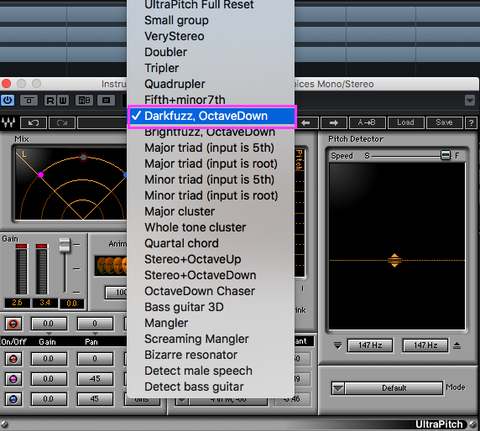The width and height of the screenshot is (480, 431).
Task: Click the blue voice Pan field showing 45
Action: pyautogui.click(x=95, y=399)
